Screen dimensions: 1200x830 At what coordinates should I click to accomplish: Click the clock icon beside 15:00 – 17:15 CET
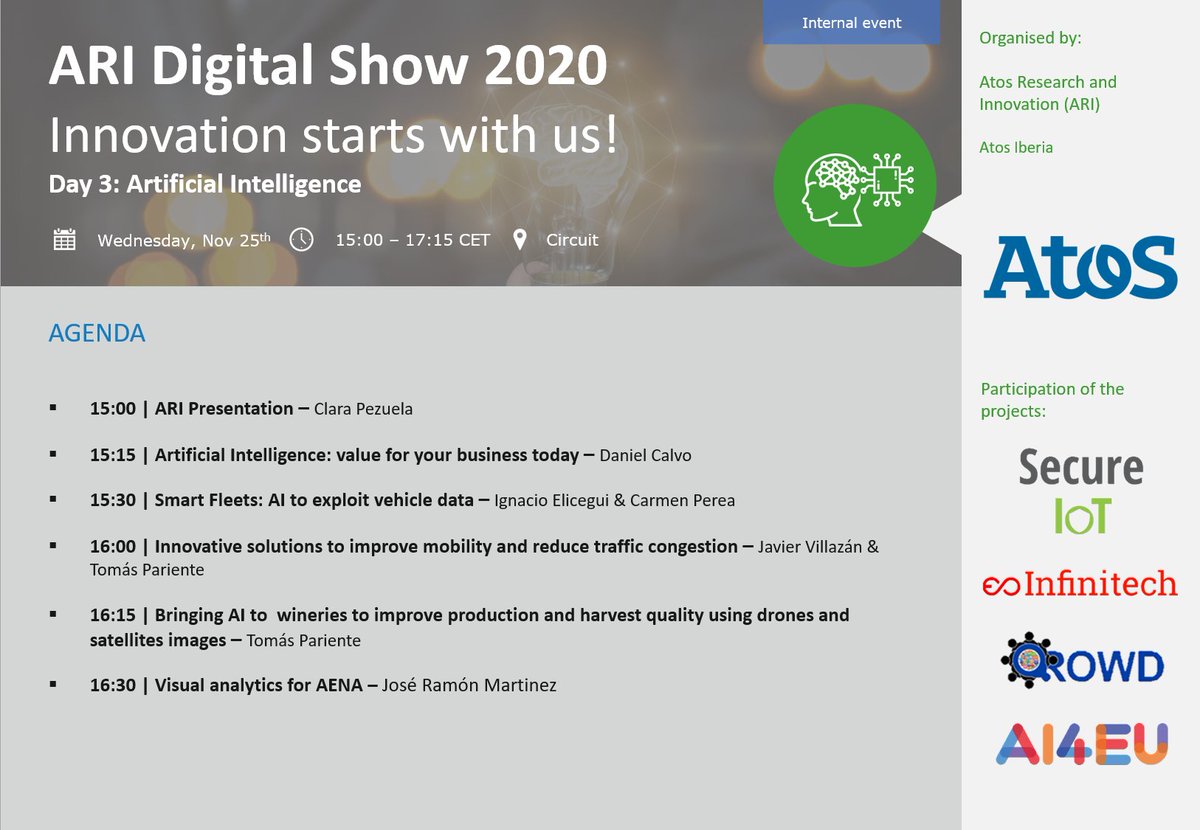[x=301, y=240]
